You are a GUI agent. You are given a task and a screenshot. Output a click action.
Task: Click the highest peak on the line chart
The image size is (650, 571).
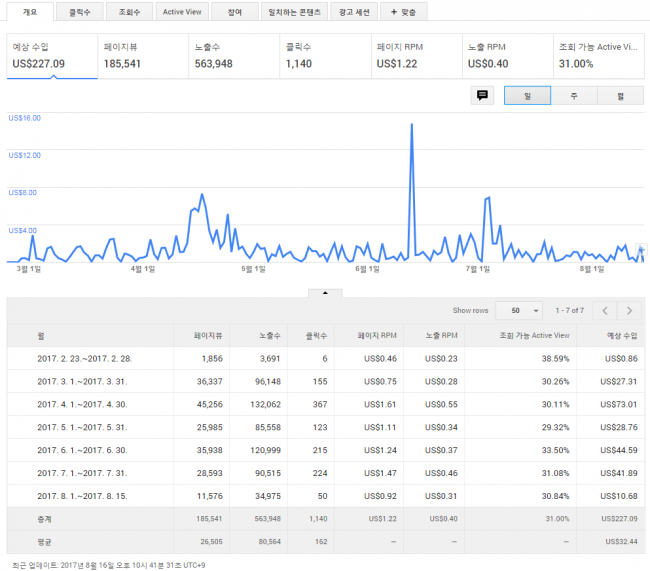pyautogui.click(x=411, y=126)
